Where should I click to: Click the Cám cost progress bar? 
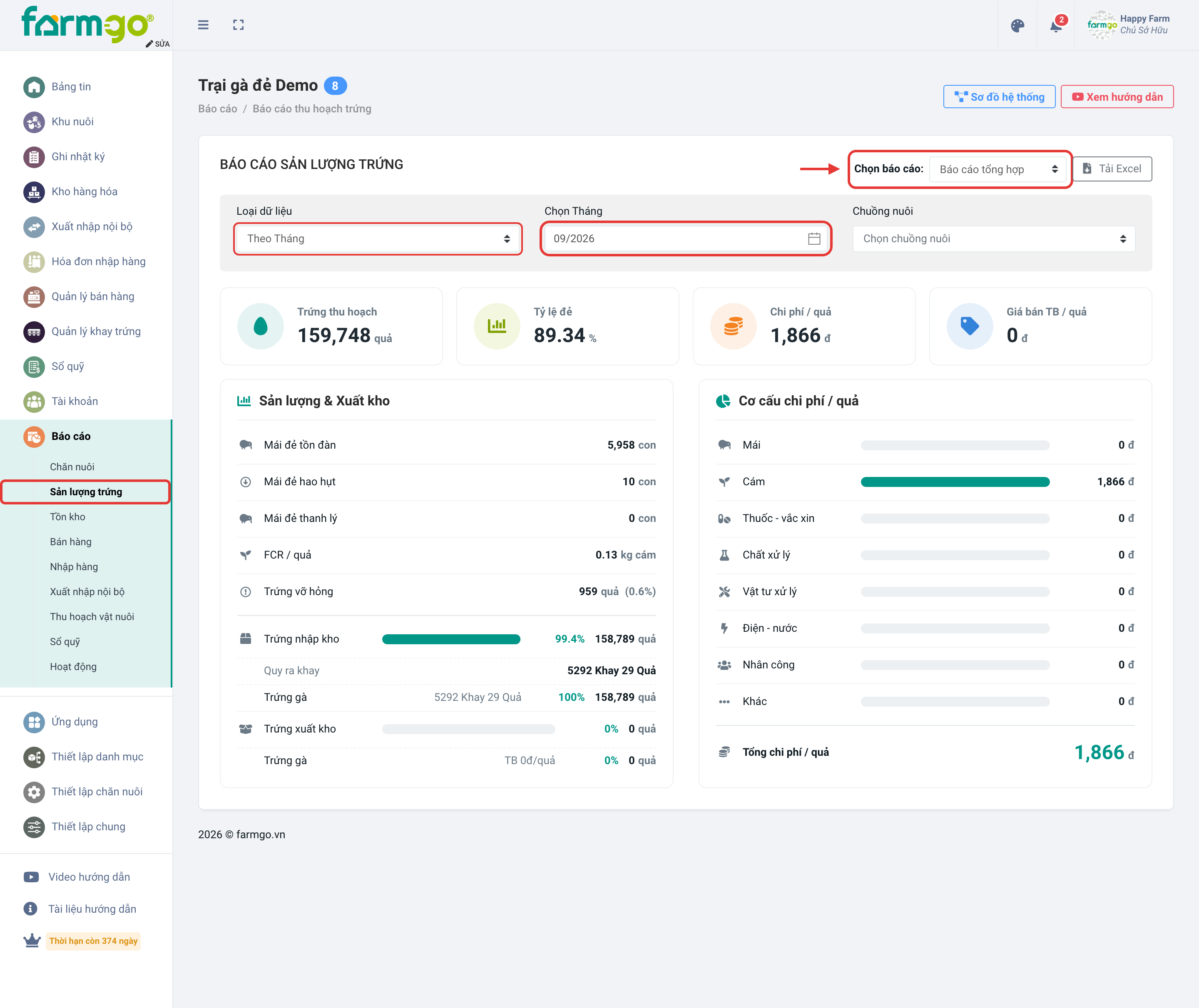click(955, 482)
